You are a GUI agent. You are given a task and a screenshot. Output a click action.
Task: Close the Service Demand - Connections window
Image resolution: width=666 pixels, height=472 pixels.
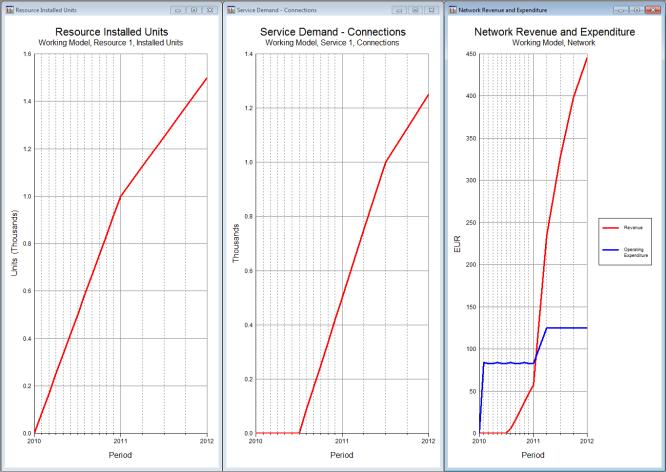tap(431, 9)
